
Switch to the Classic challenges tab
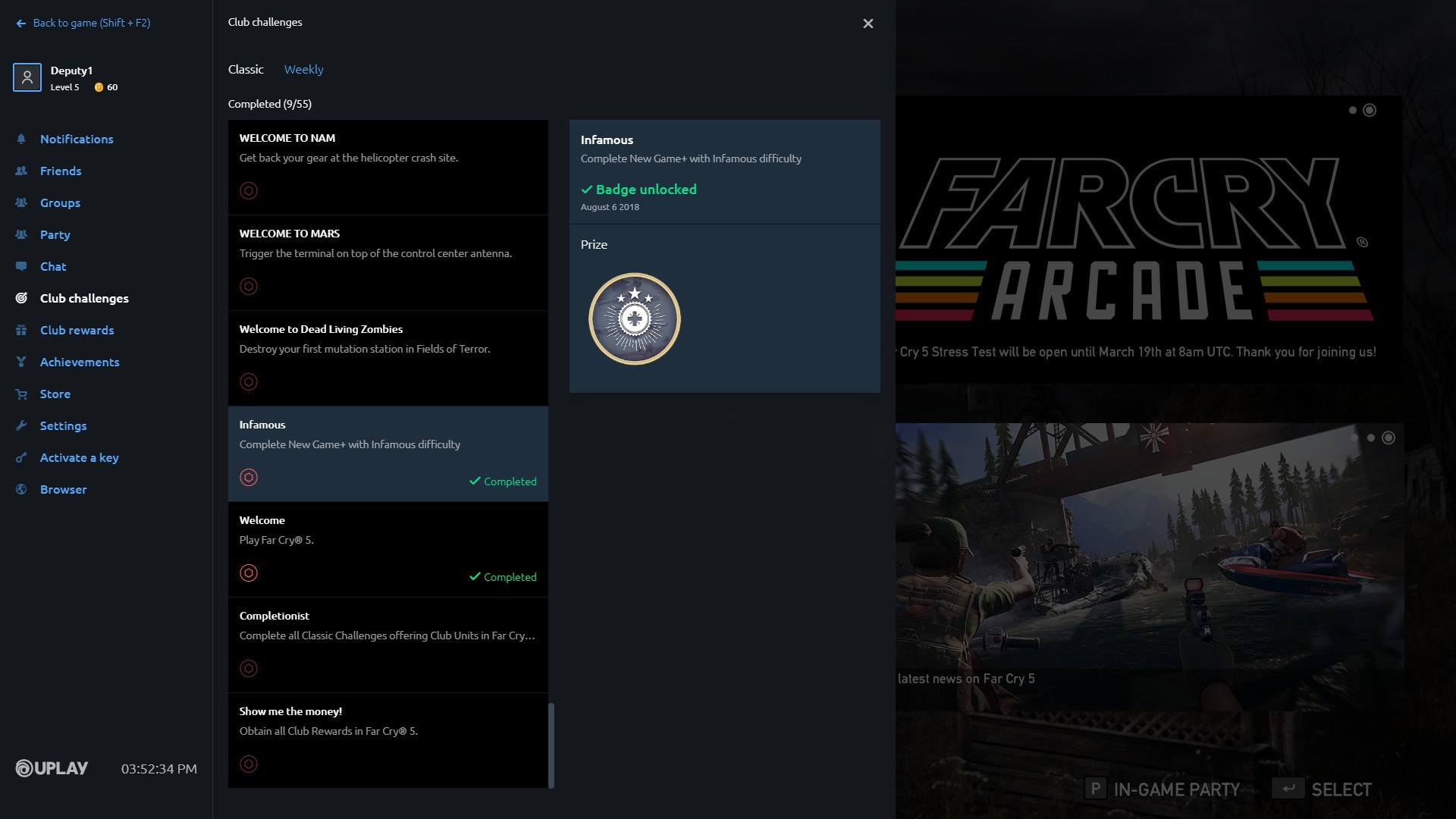tap(246, 69)
